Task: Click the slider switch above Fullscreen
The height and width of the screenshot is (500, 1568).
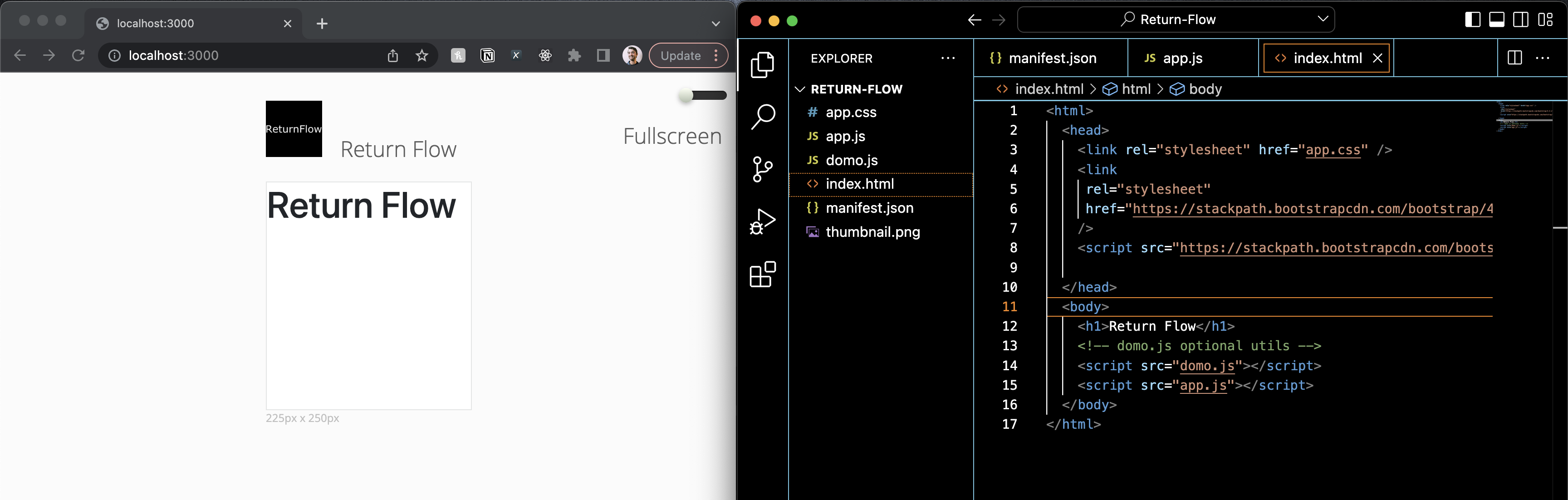Action: click(x=703, y=96)
